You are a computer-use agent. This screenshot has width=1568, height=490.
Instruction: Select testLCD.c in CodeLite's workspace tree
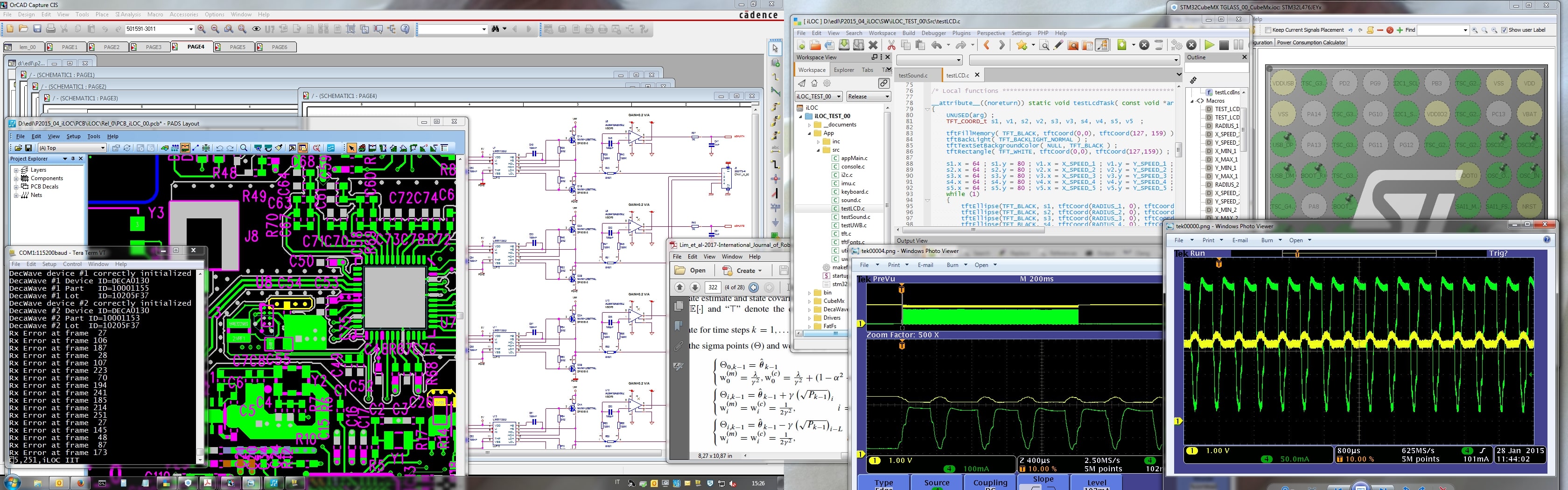853,208
